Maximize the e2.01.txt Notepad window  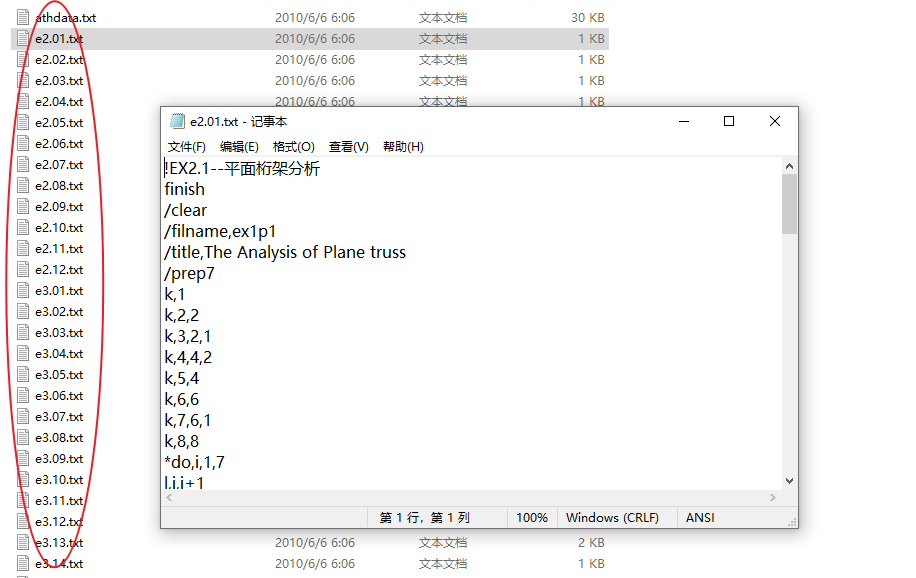728,121
